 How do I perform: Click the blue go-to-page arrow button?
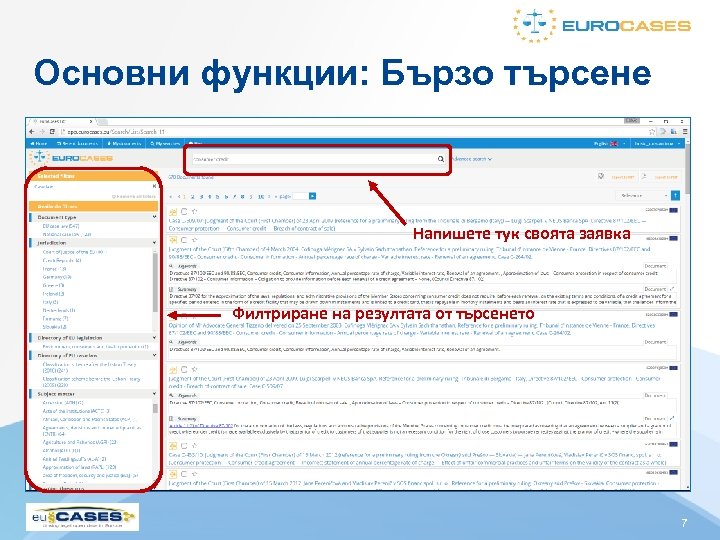pyautogui.click(x=312, y=196)
